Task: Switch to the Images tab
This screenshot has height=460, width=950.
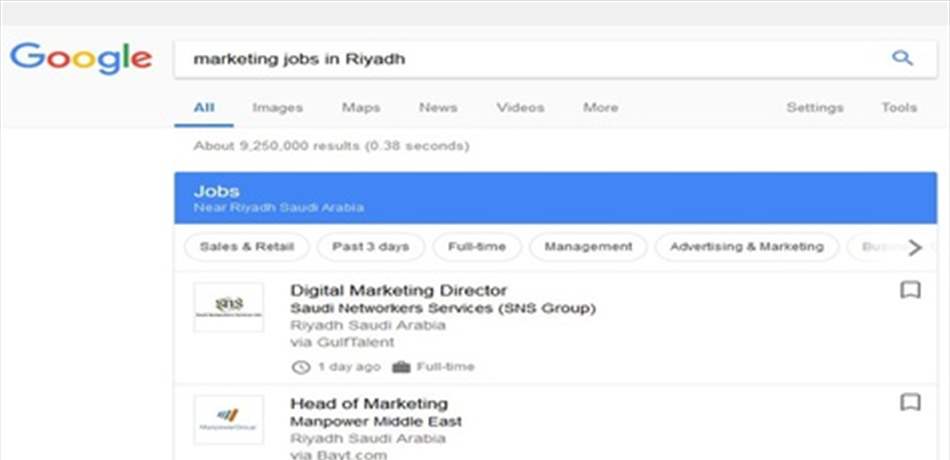Action: (277, 108)
